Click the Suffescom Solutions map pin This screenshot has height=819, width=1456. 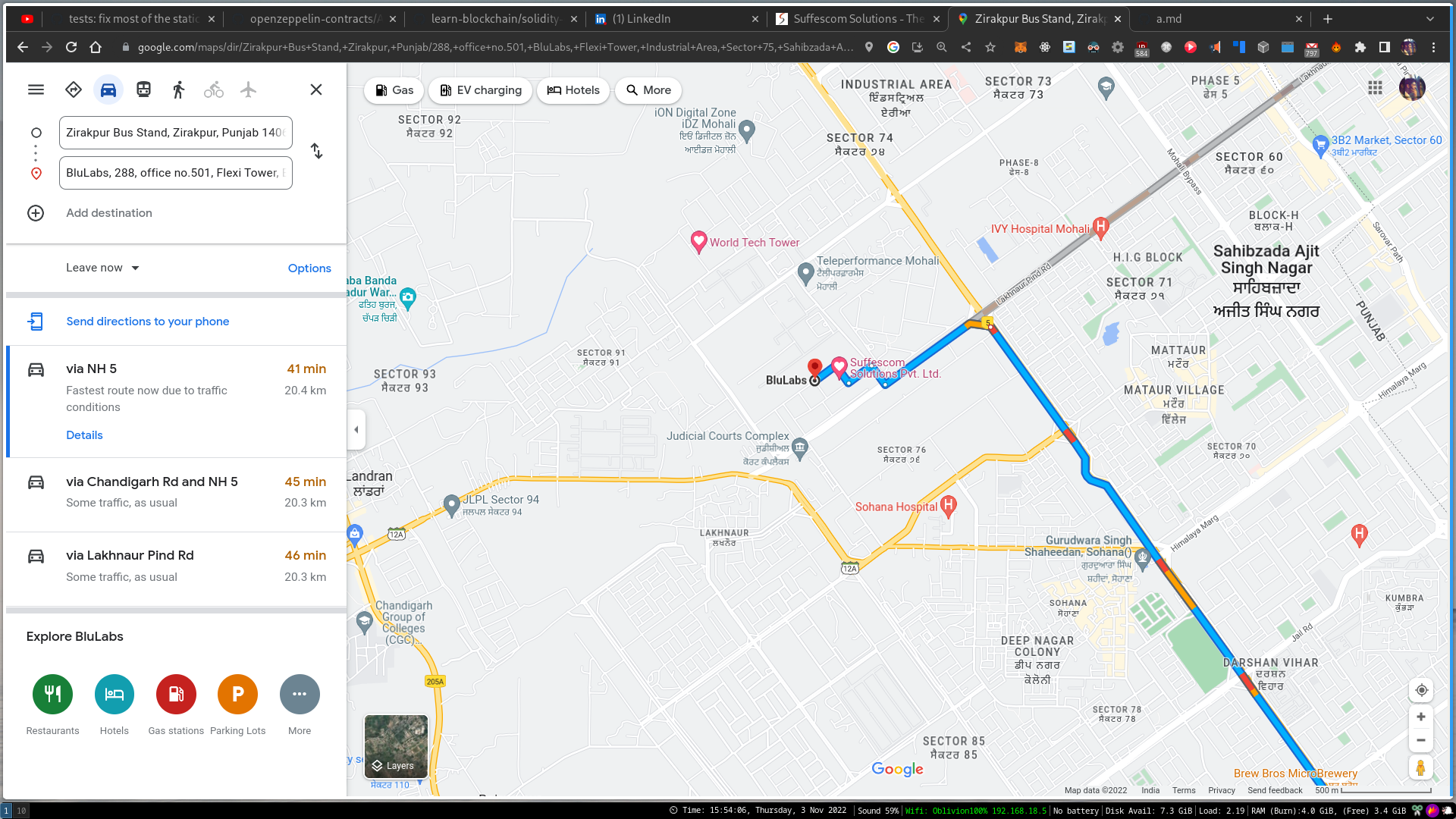(839, 366)
